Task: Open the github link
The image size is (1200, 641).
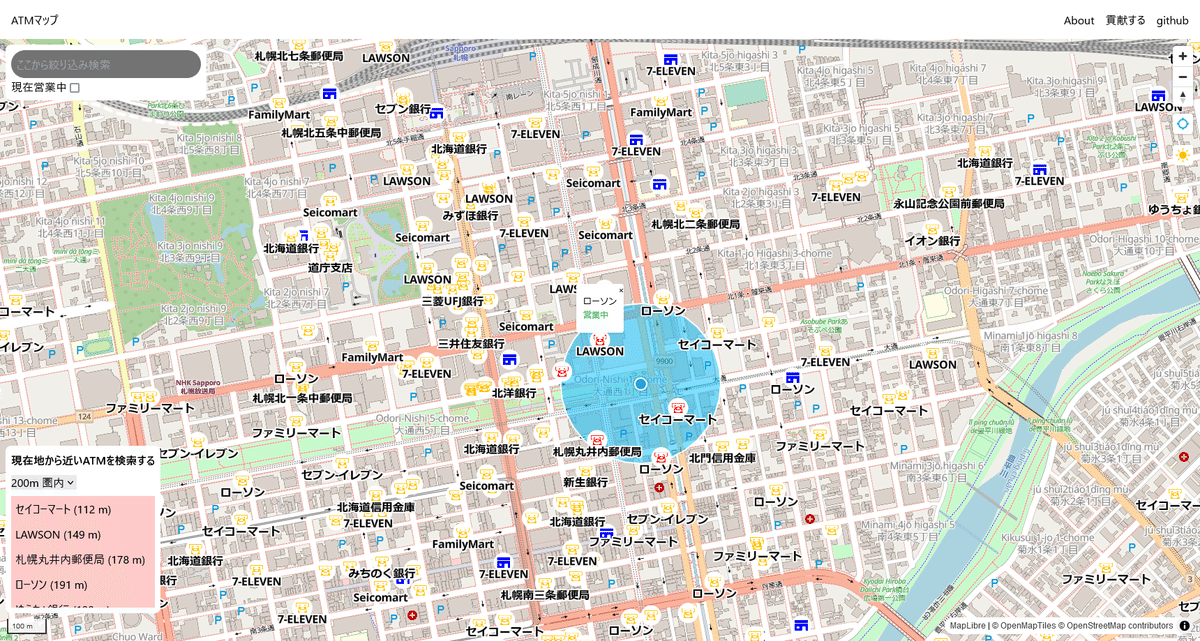Action: point(1173,20)
